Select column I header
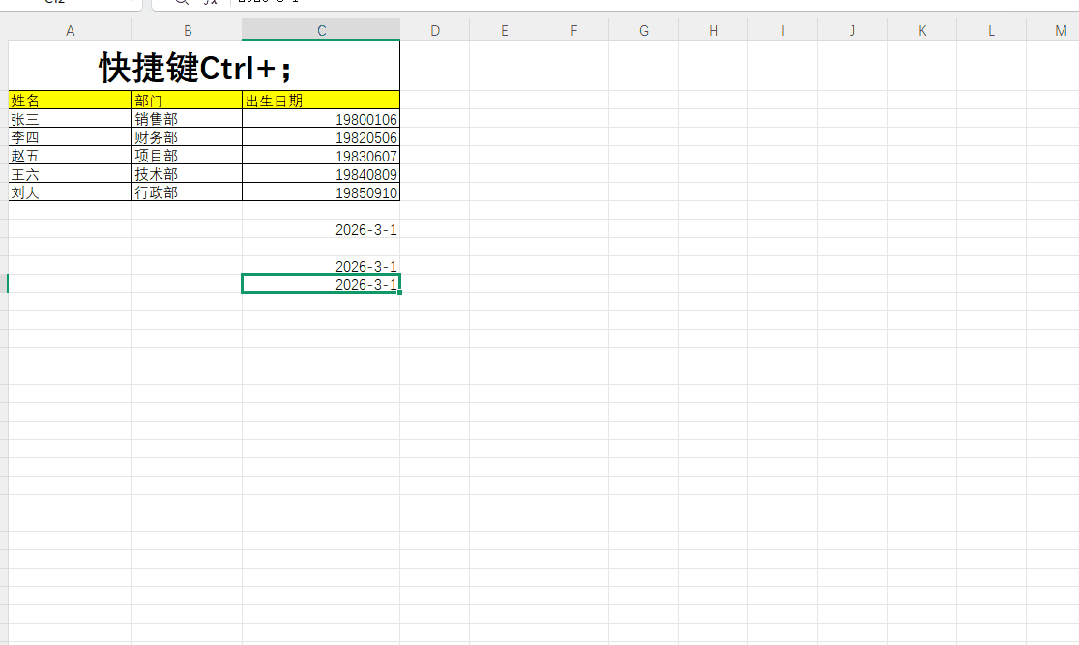 [x=782, y=30]
